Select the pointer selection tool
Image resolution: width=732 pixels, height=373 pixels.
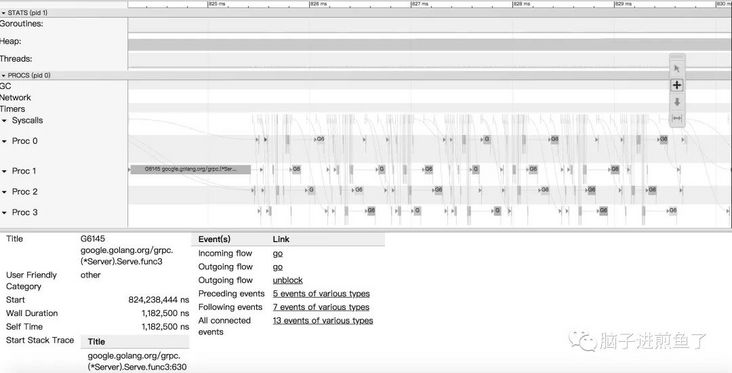(677, 70)
